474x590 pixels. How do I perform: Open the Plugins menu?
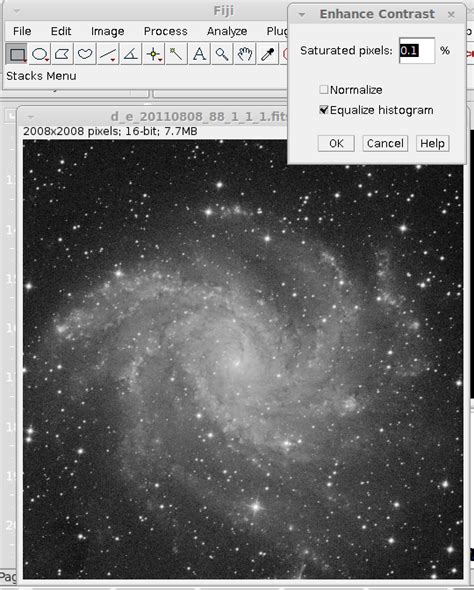277,31
